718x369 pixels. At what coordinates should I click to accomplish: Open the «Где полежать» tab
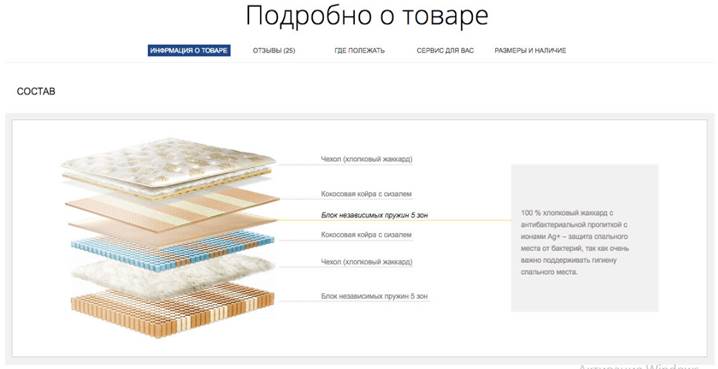(x=359, y=50)
